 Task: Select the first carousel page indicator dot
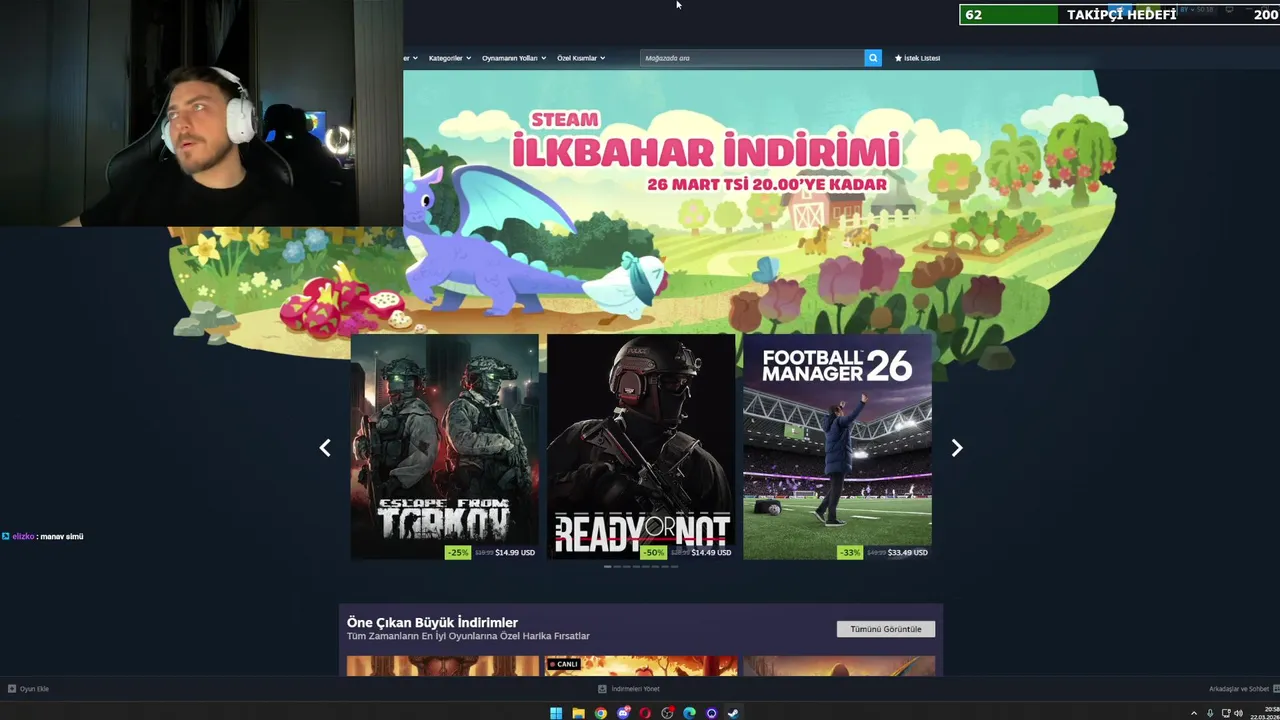[607, 567]
